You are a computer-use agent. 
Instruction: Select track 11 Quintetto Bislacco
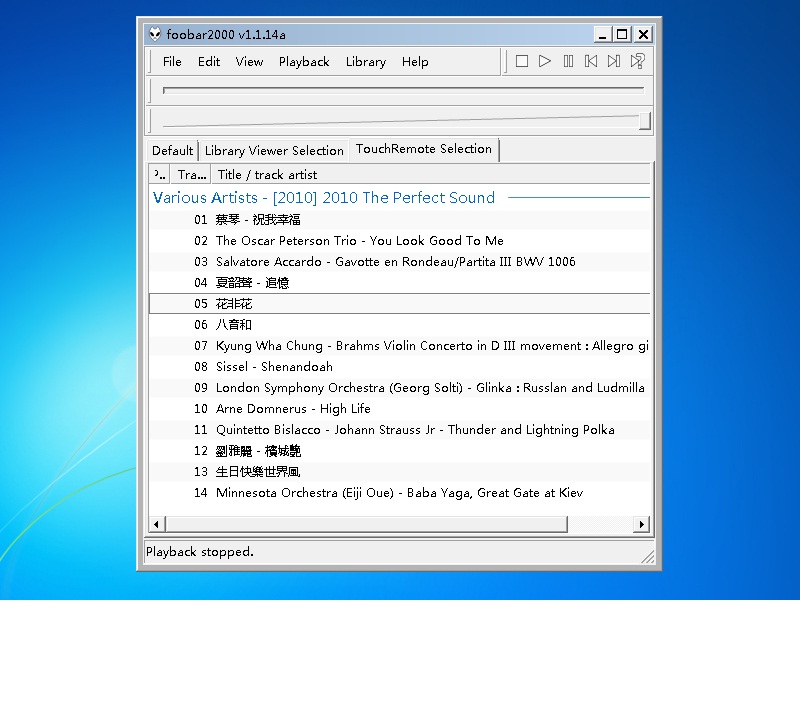pos(399,430)
